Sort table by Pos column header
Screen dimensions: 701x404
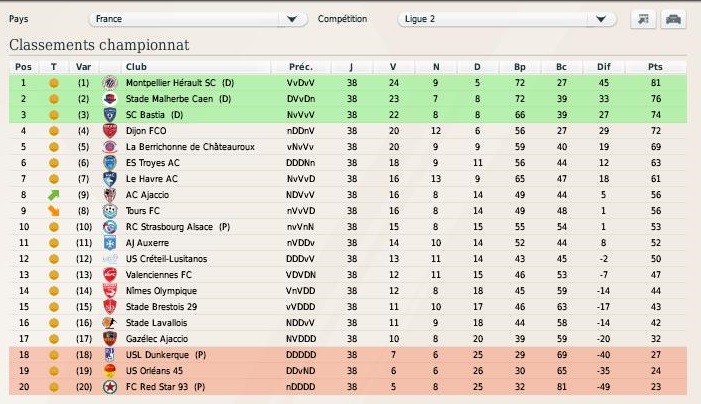(24, 67)
